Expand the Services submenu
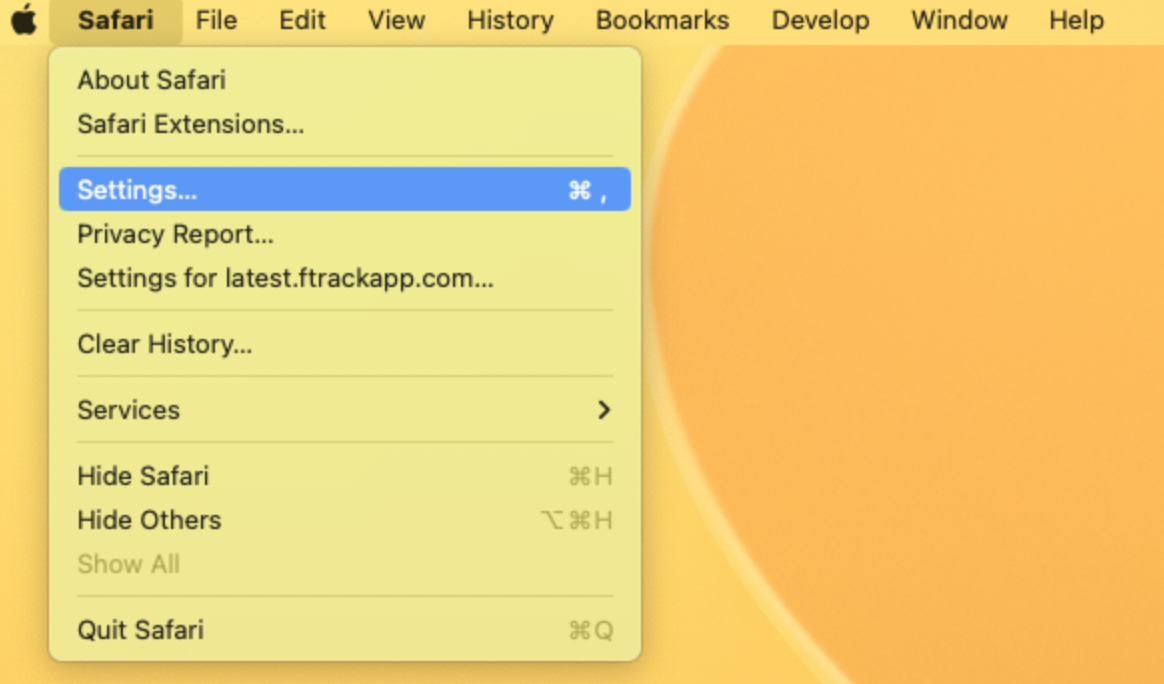 coord(344,410)
